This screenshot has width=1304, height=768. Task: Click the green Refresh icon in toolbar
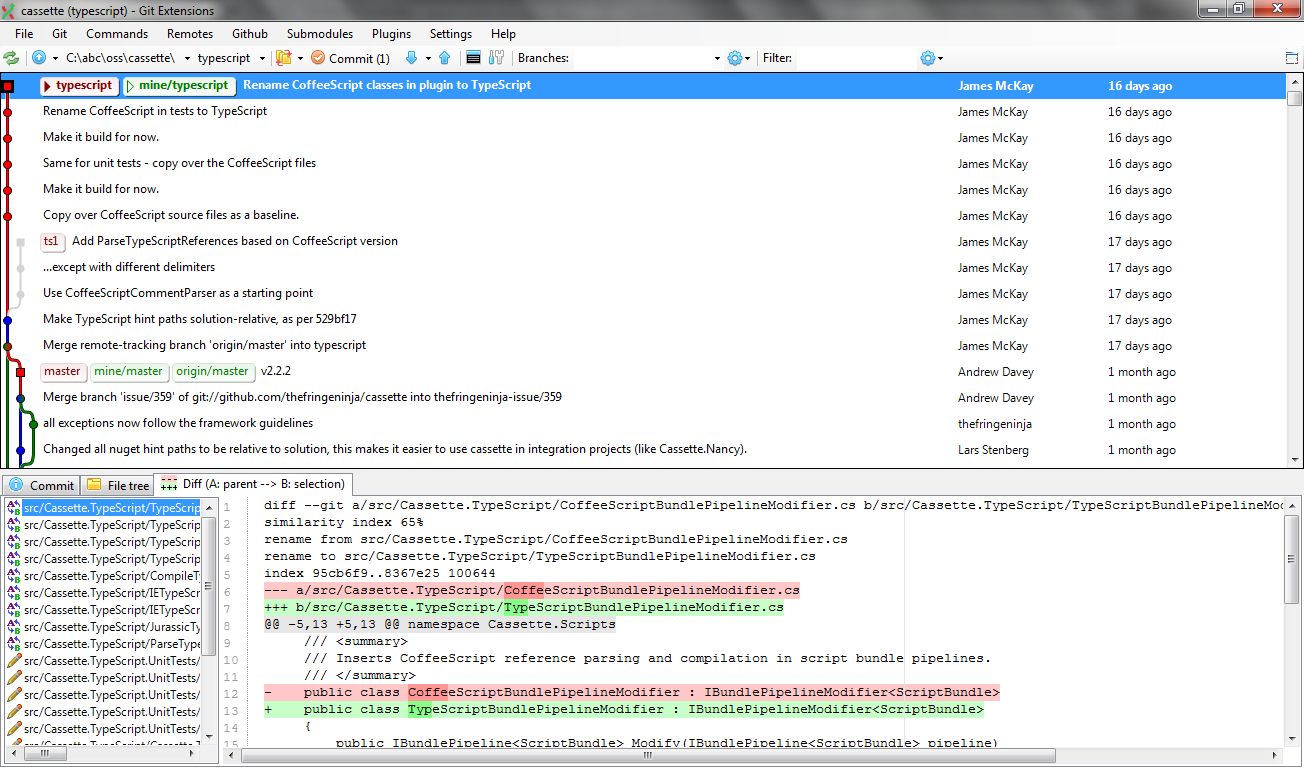click(x=11, y=58)
